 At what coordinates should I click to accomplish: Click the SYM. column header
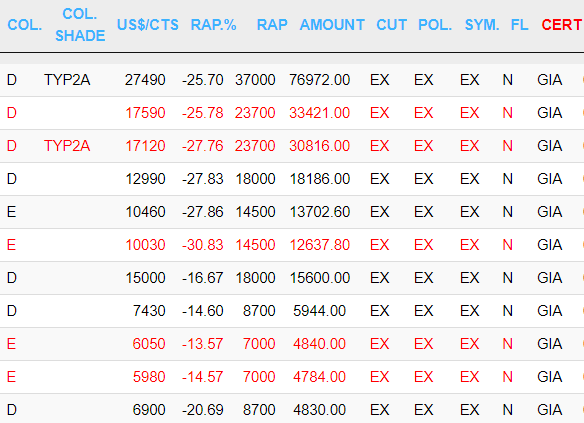(x=482, y=25)
